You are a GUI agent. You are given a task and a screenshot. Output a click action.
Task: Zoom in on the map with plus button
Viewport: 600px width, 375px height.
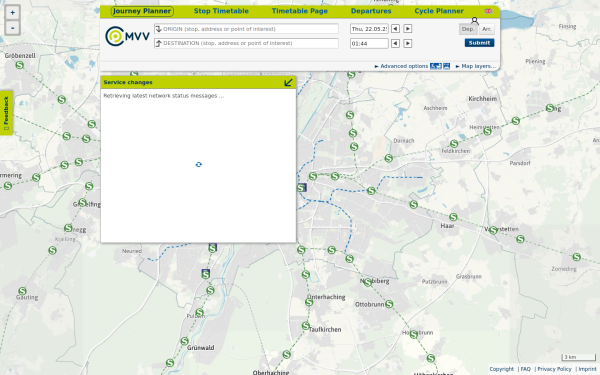(13, 13)
